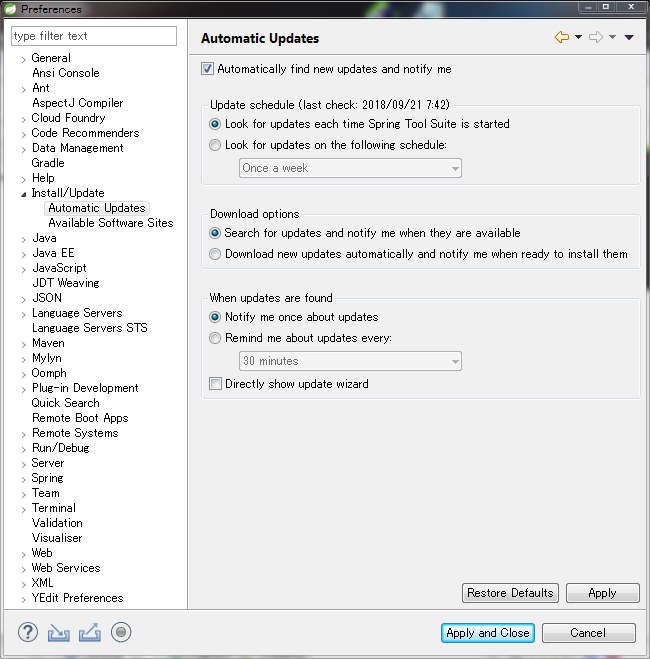This screenshot has width=650, height=659.
Task: Collapse the Install/Update tree node
Action: click(24, 194)
